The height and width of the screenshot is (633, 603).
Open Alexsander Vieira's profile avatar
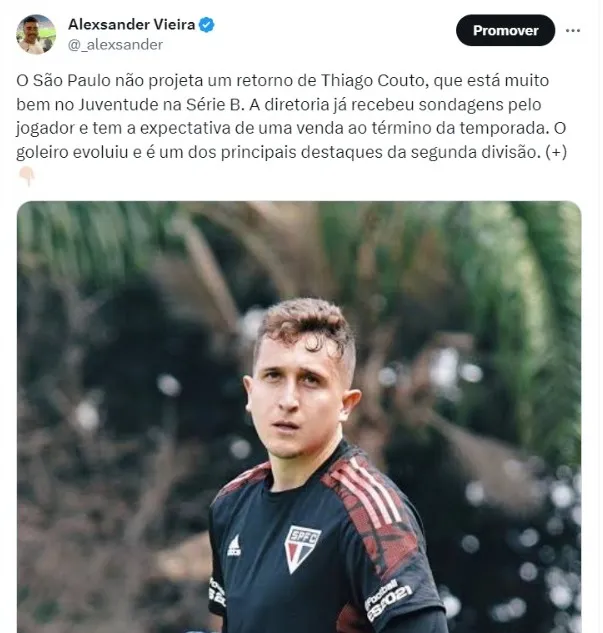coord(36,34)
